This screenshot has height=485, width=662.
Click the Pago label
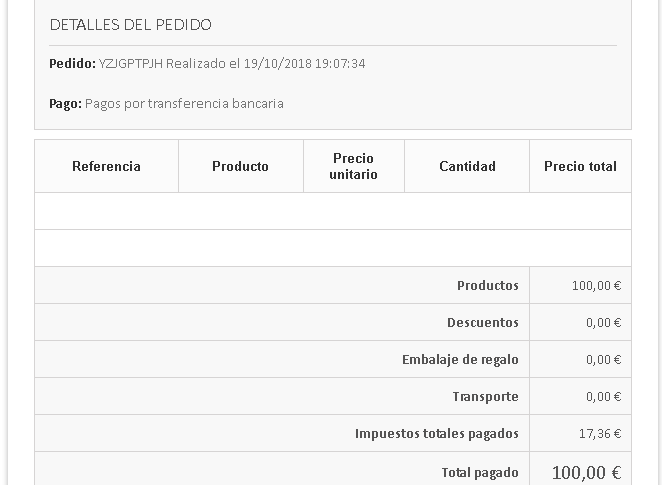[x=65, y=103]
